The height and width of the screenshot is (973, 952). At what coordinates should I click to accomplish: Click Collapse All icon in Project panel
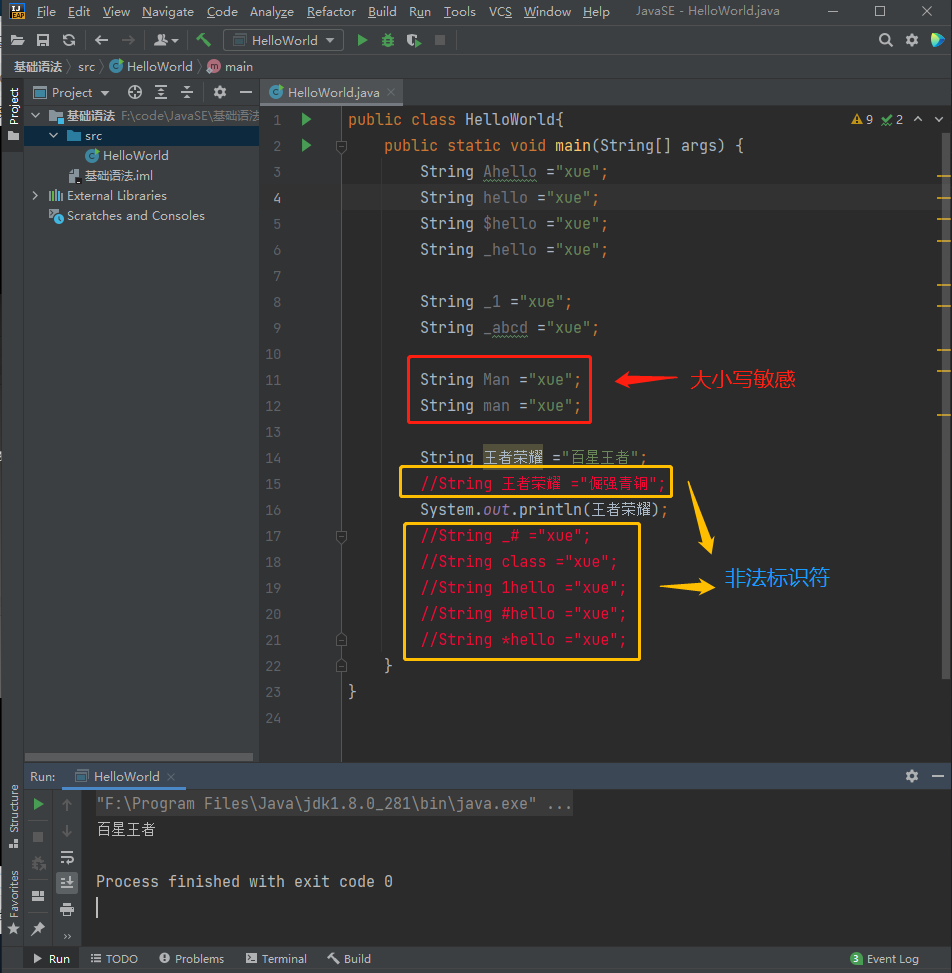pos(187,92)
